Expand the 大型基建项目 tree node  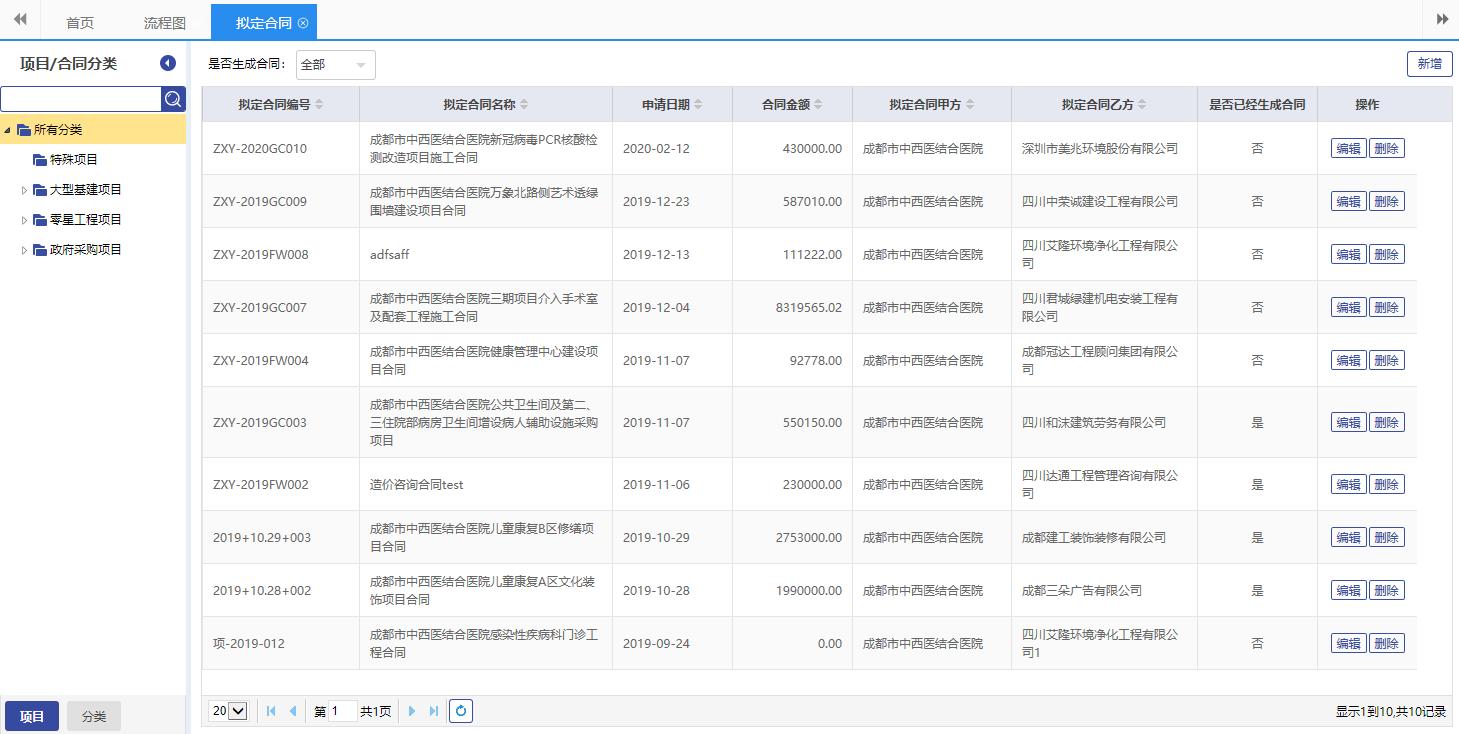(25, 190)
